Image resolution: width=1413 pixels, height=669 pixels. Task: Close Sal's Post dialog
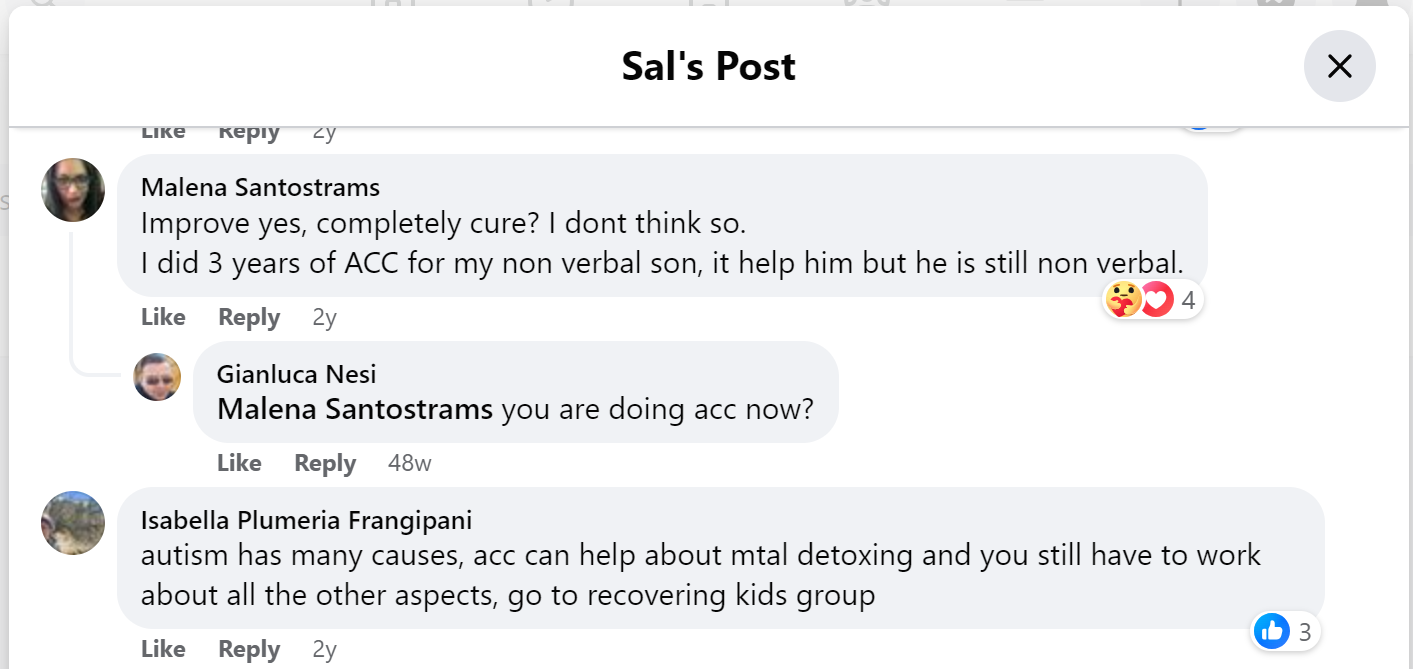(1339, 66)
